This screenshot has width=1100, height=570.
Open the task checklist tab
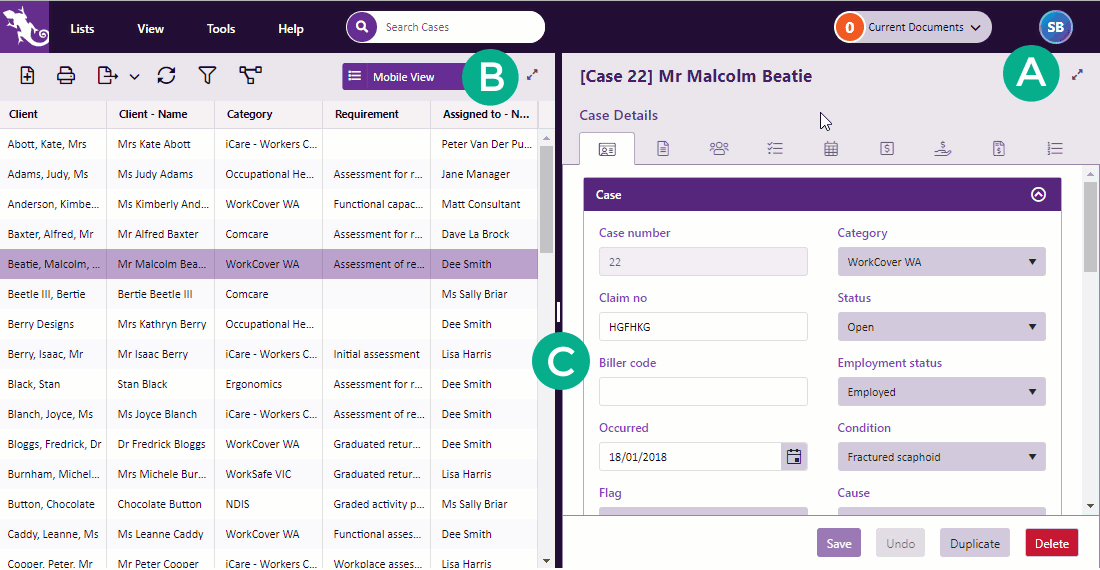[775, 149]
